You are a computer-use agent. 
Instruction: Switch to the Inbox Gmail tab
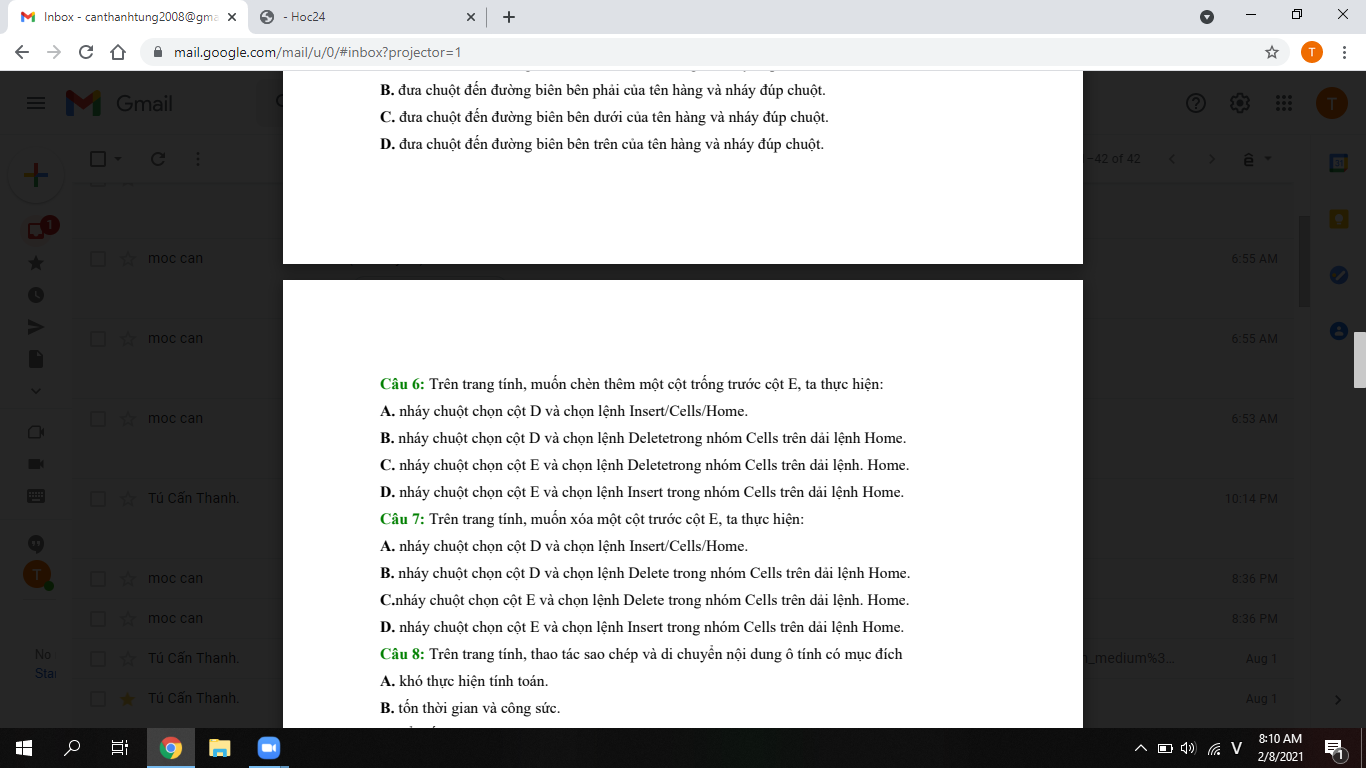coord(128,17)
